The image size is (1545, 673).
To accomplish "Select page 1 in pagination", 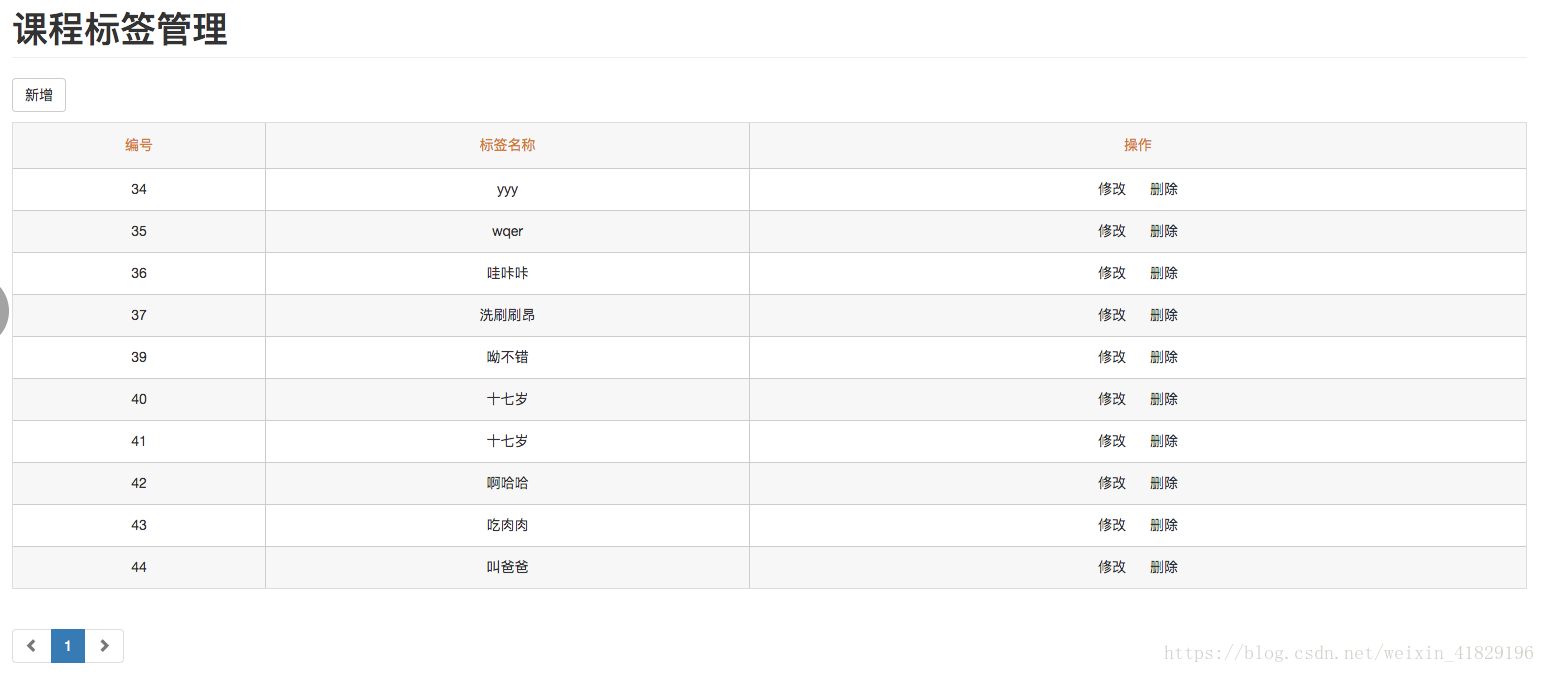I will click(x=68, y=646).
